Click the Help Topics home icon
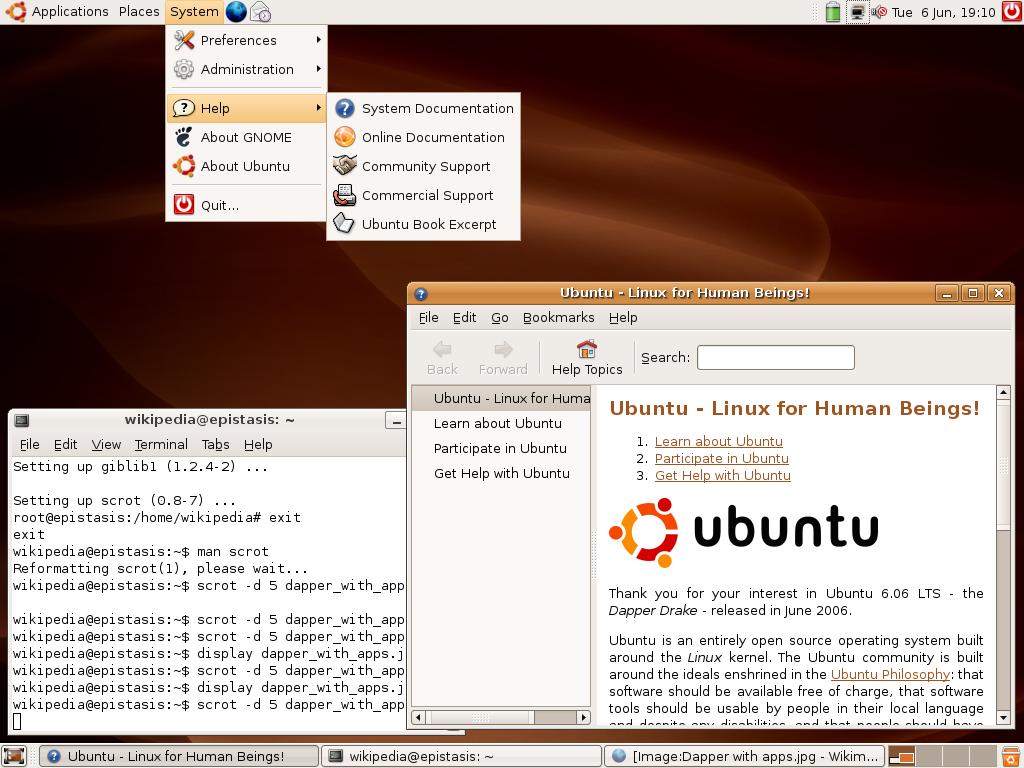This screenshot has width=1024, height=768. tap(587, 349)
